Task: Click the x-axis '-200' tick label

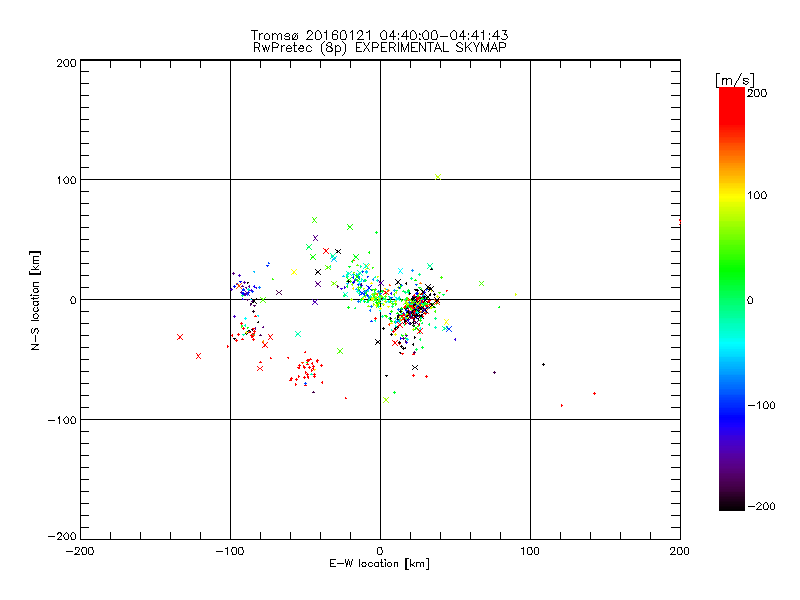Action: [81, 551]
